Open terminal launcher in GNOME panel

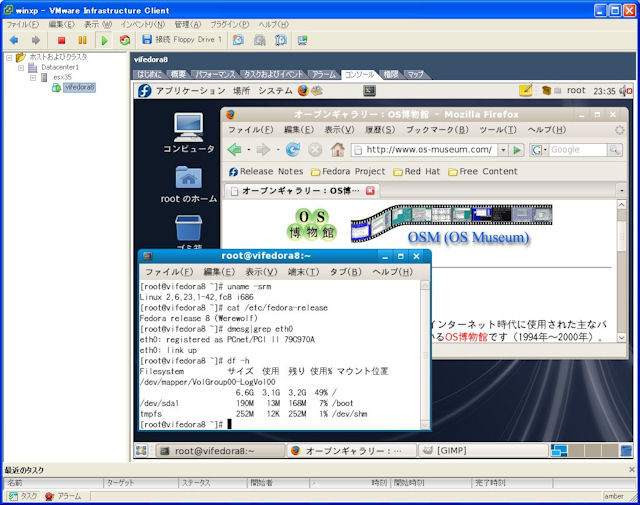coord(369,91)
